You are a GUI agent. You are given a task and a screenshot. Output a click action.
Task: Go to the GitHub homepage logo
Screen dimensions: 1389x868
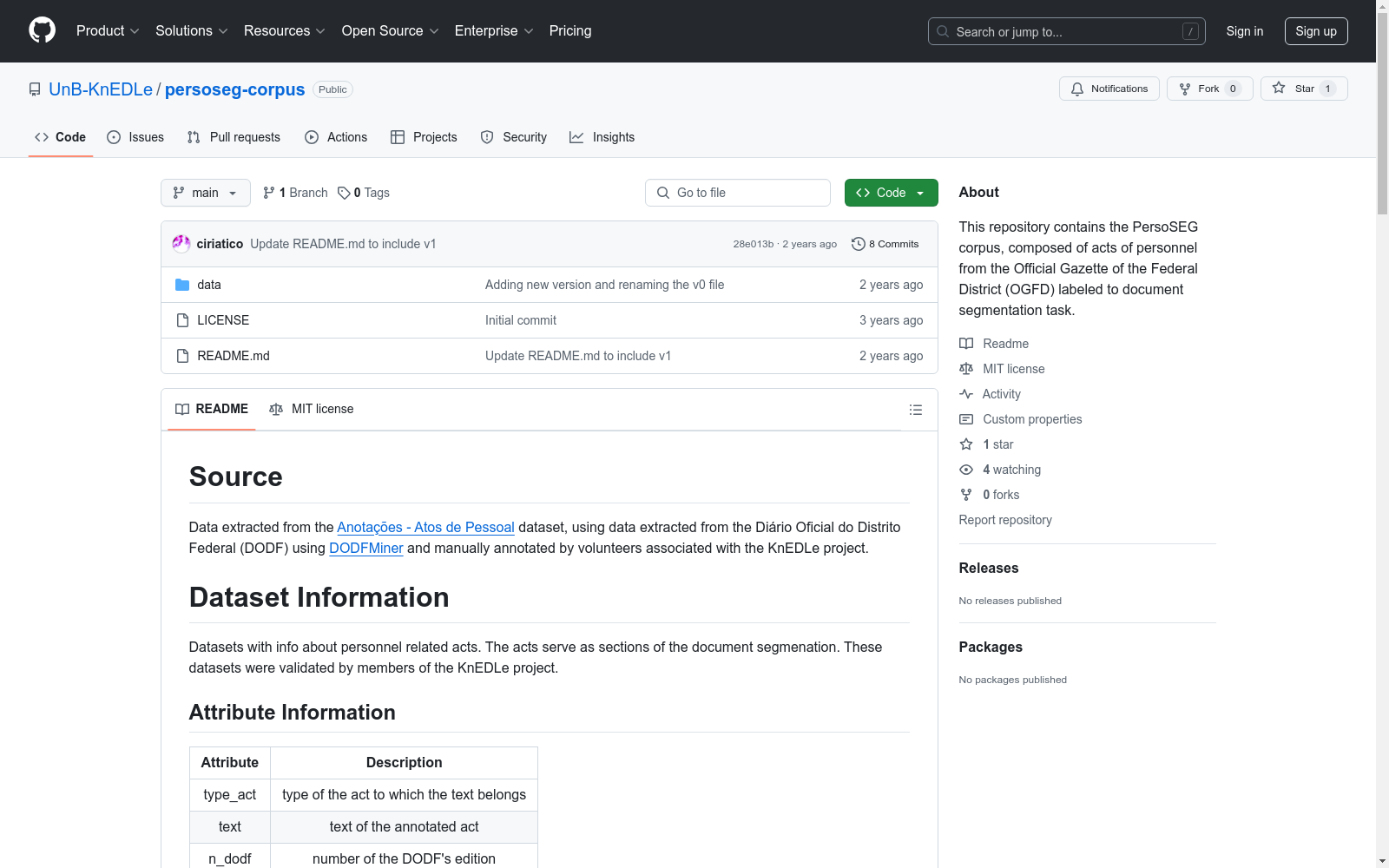[42, 30]
